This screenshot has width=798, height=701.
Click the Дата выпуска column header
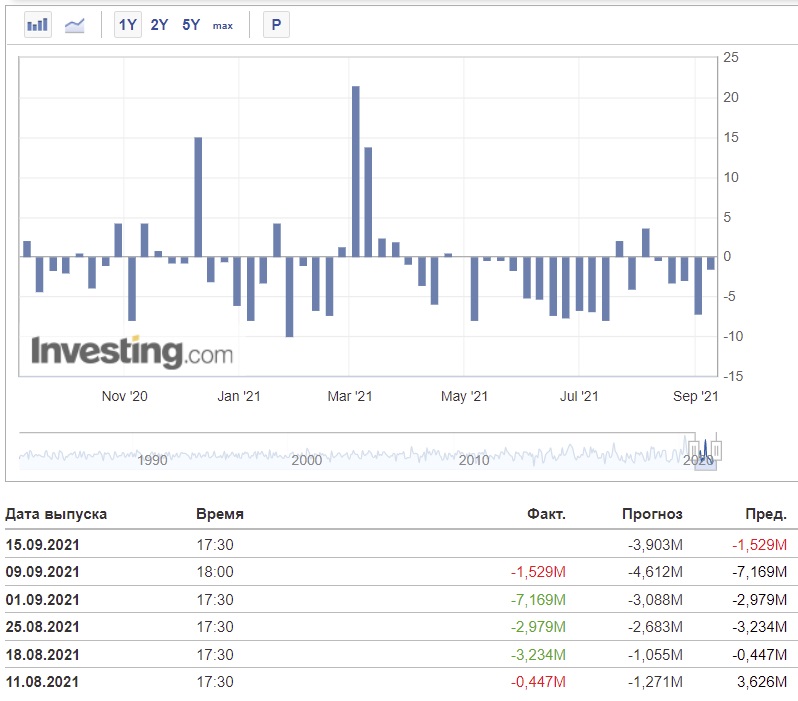tap(56, 514)
